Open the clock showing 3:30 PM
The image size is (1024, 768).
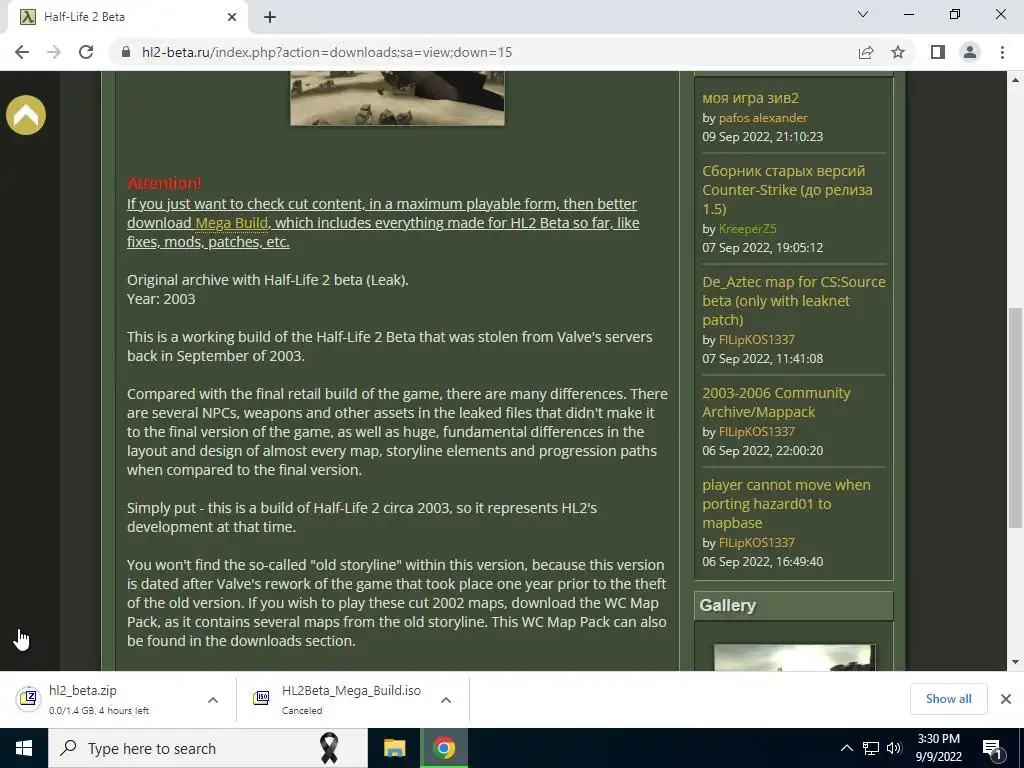pyautogui.click(x=938, y=748)
